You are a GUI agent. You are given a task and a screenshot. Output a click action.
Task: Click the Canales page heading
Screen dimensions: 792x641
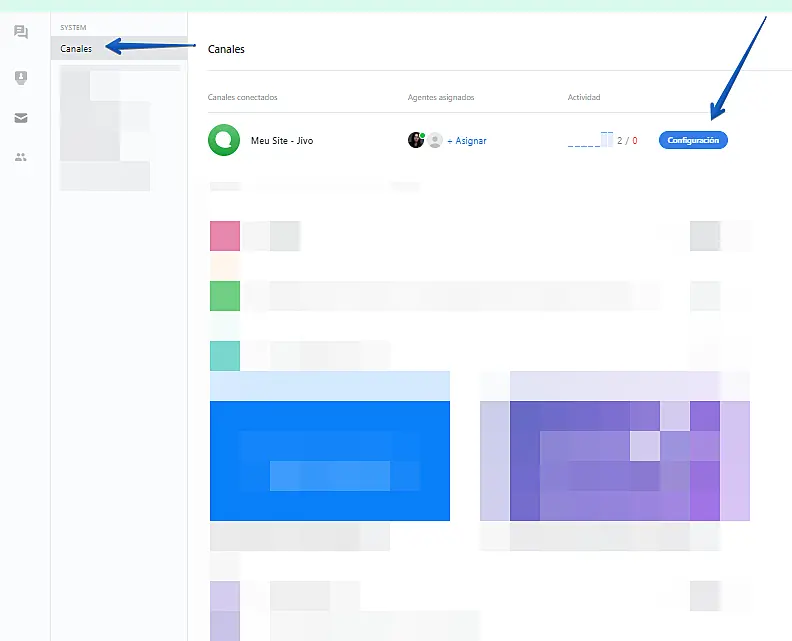[226, 49]
